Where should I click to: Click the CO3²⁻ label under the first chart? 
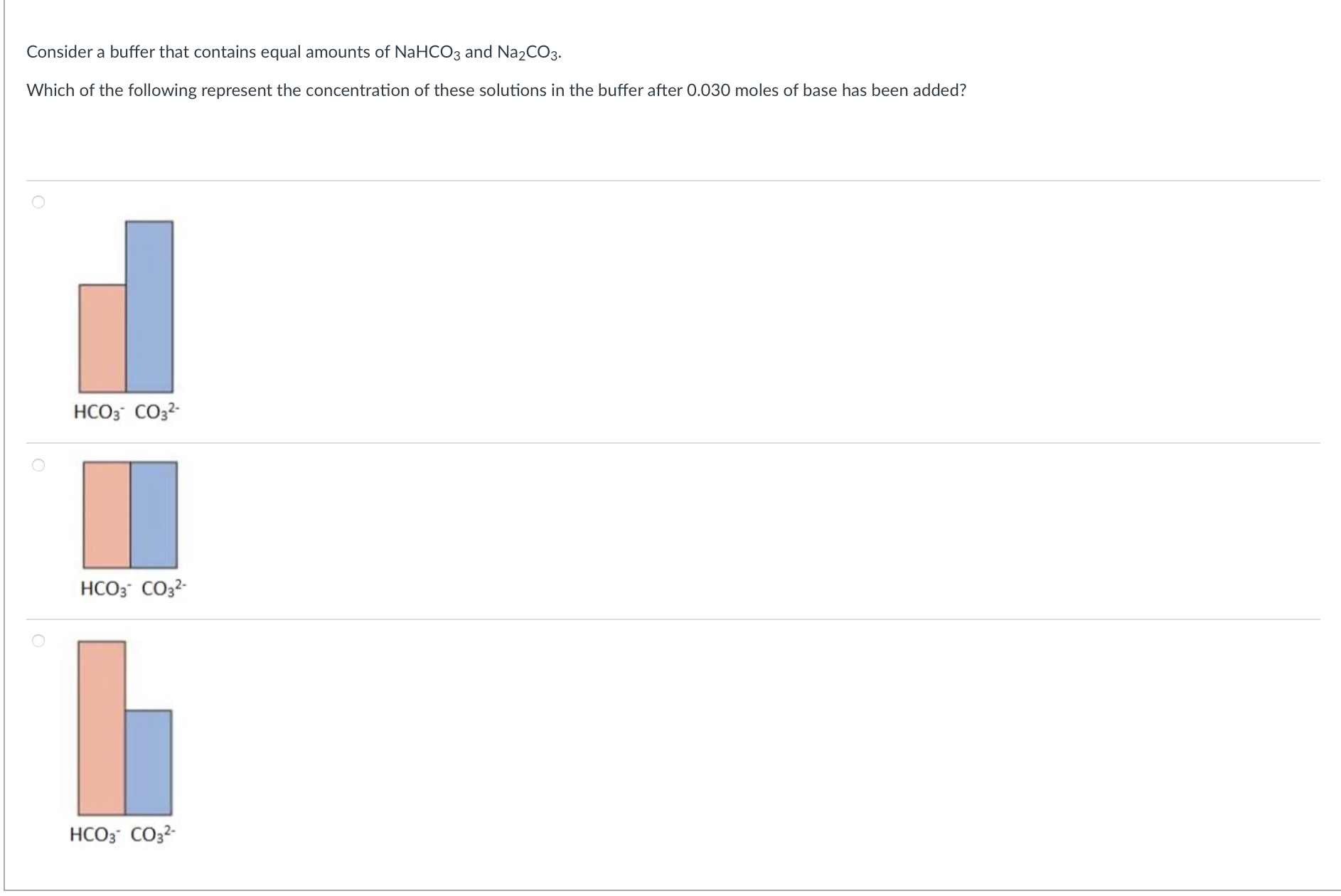point(157,411)
